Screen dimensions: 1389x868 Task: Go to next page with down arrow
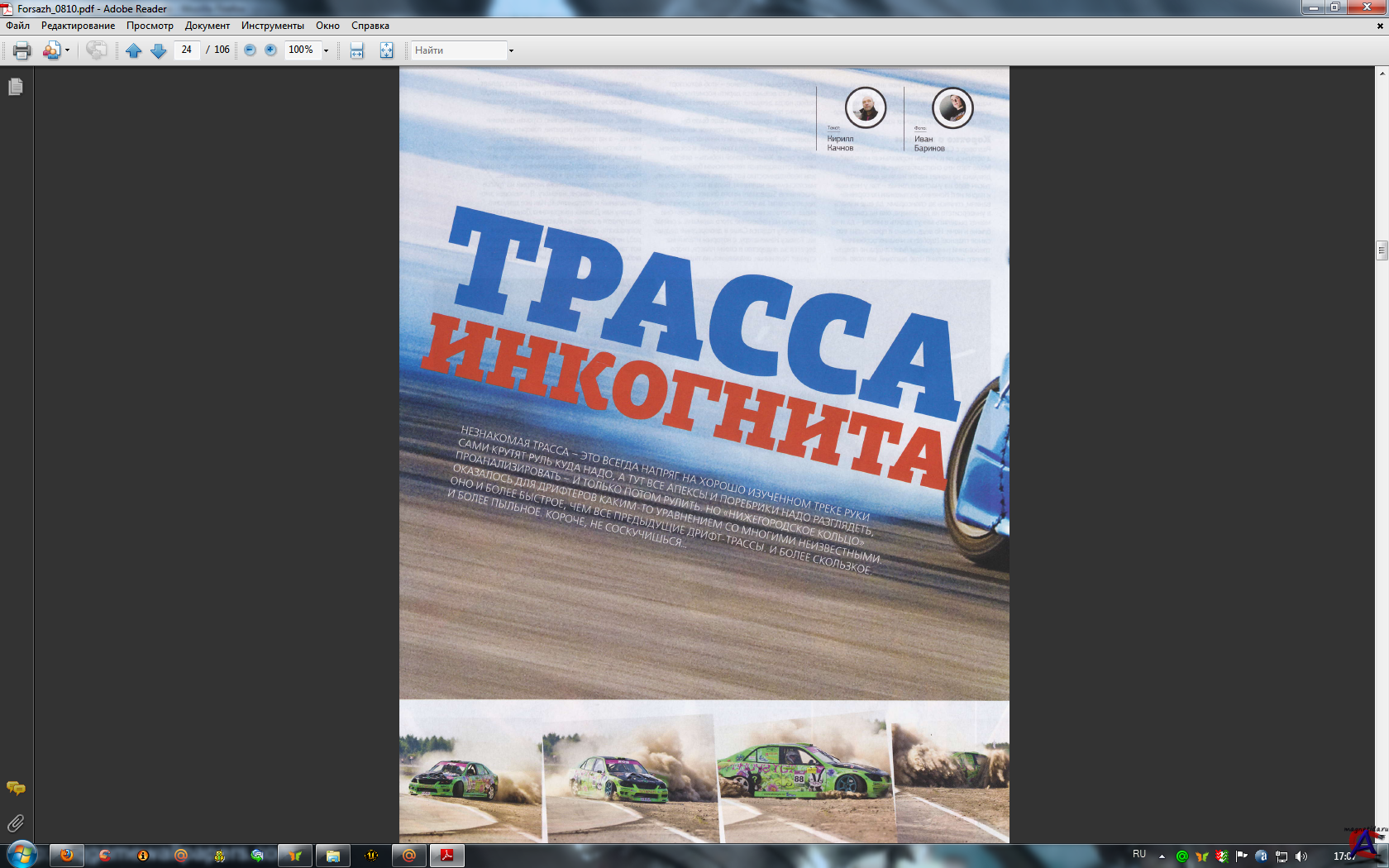pos(158,50)
